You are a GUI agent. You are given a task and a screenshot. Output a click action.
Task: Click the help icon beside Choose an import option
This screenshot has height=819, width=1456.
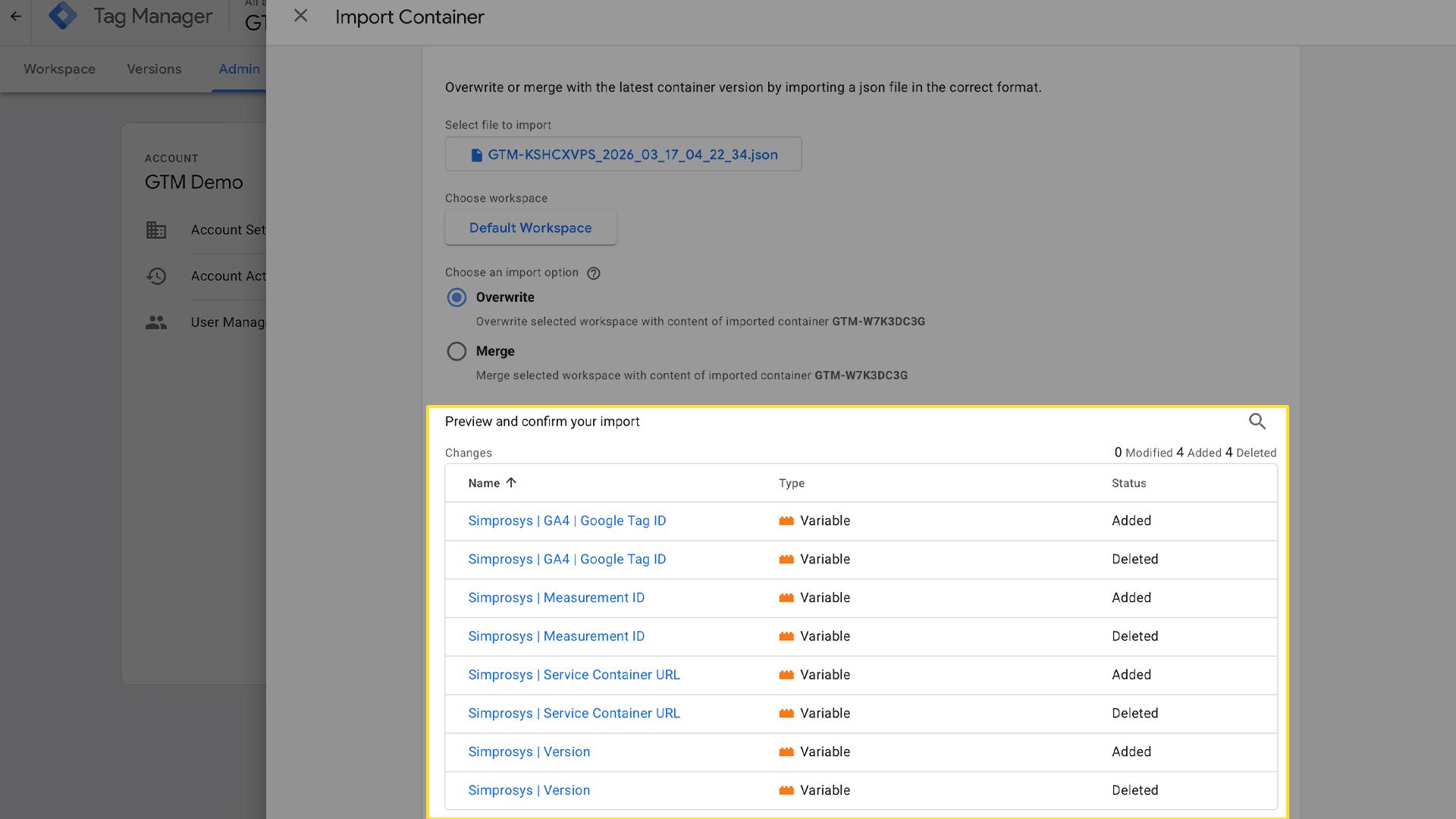[594, 273]
